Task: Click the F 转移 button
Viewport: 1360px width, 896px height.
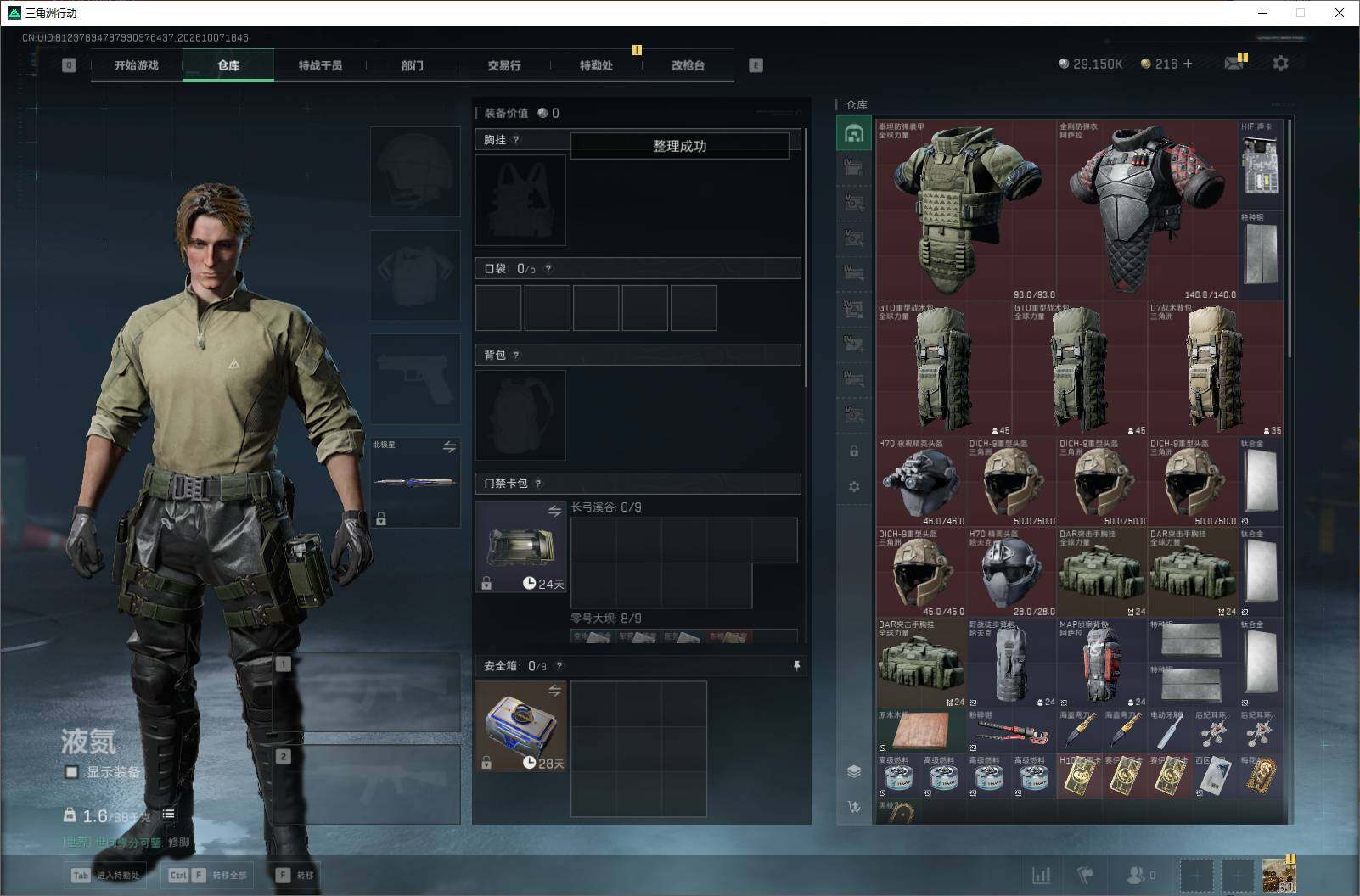Action: tap(295, 875)
